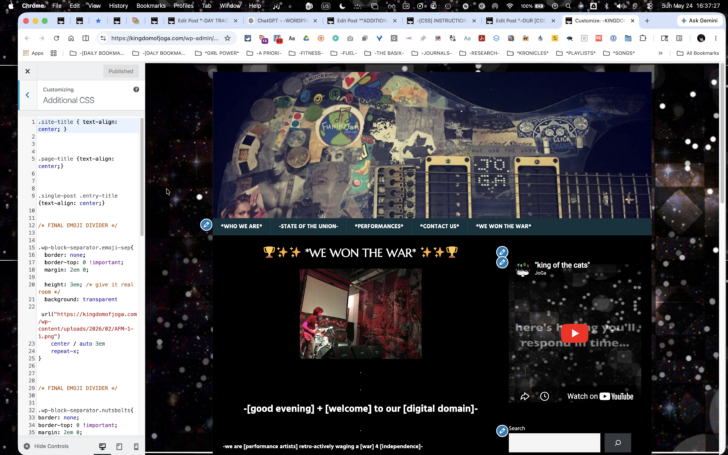
Task: Hide the Customizer controls
Action: coord(46,446)
